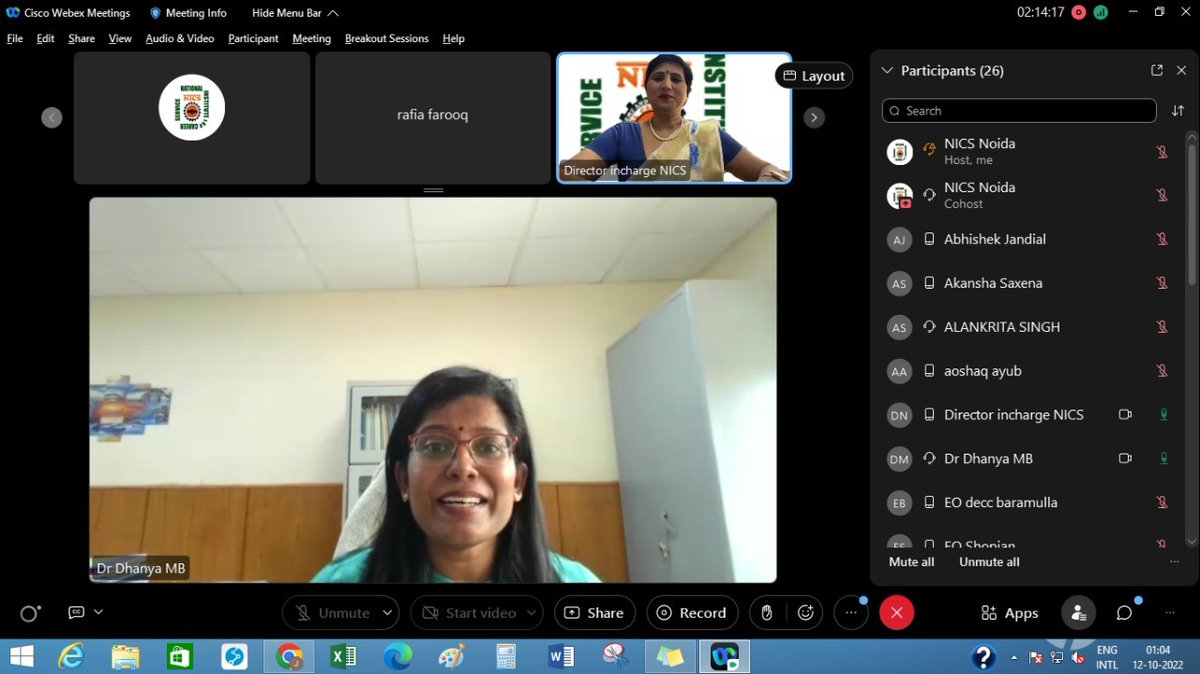1200x674 pixels.
Task: Open the Help menu
Action: tap(454, 38)
